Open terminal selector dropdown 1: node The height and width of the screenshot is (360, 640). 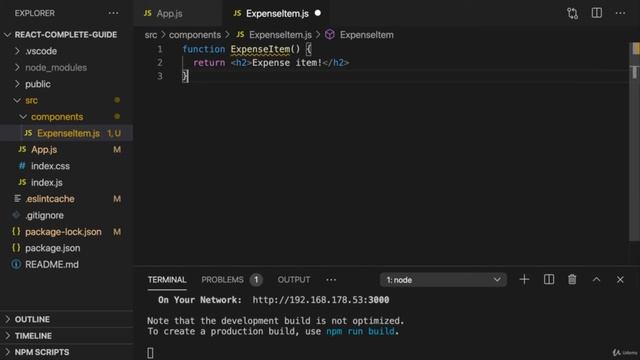[443, 280]
